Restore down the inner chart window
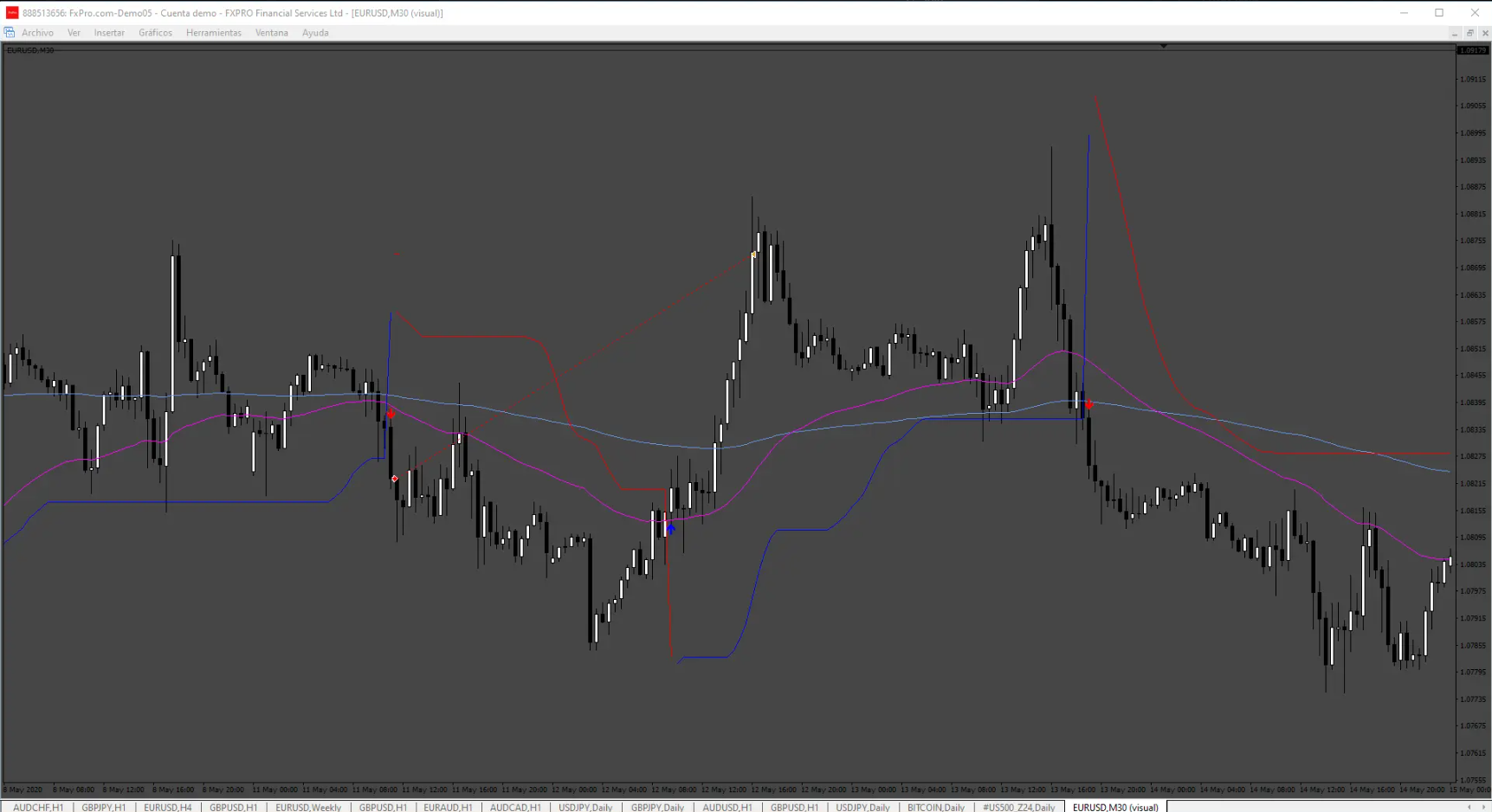1492x812 pixels. (1469, 33)
